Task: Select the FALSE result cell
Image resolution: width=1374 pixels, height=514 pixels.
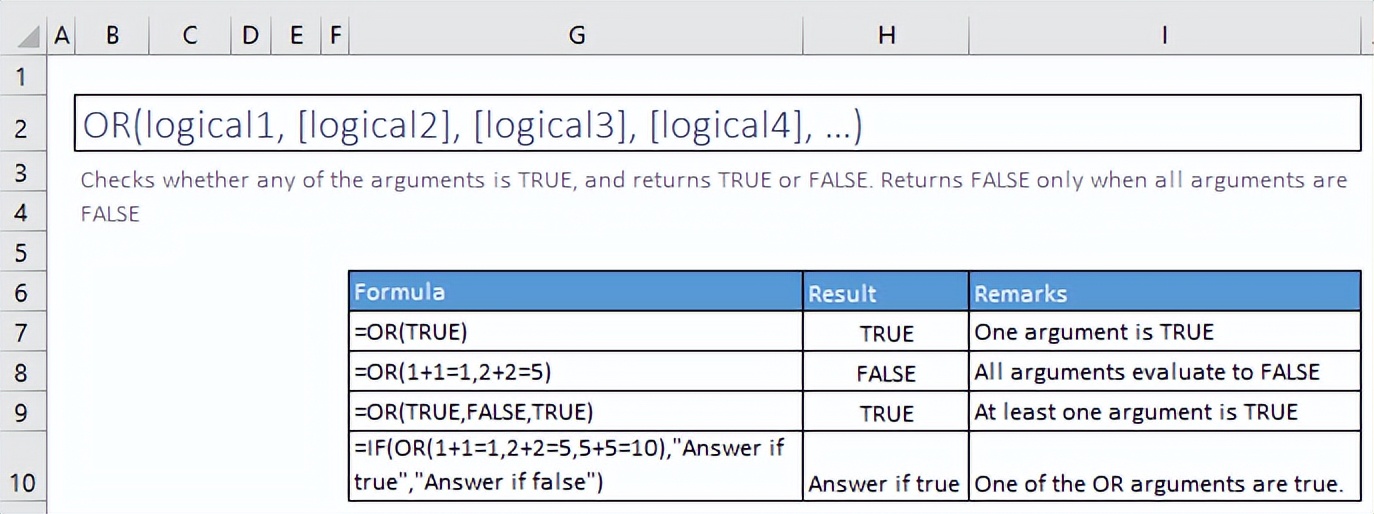Action: 886,373
